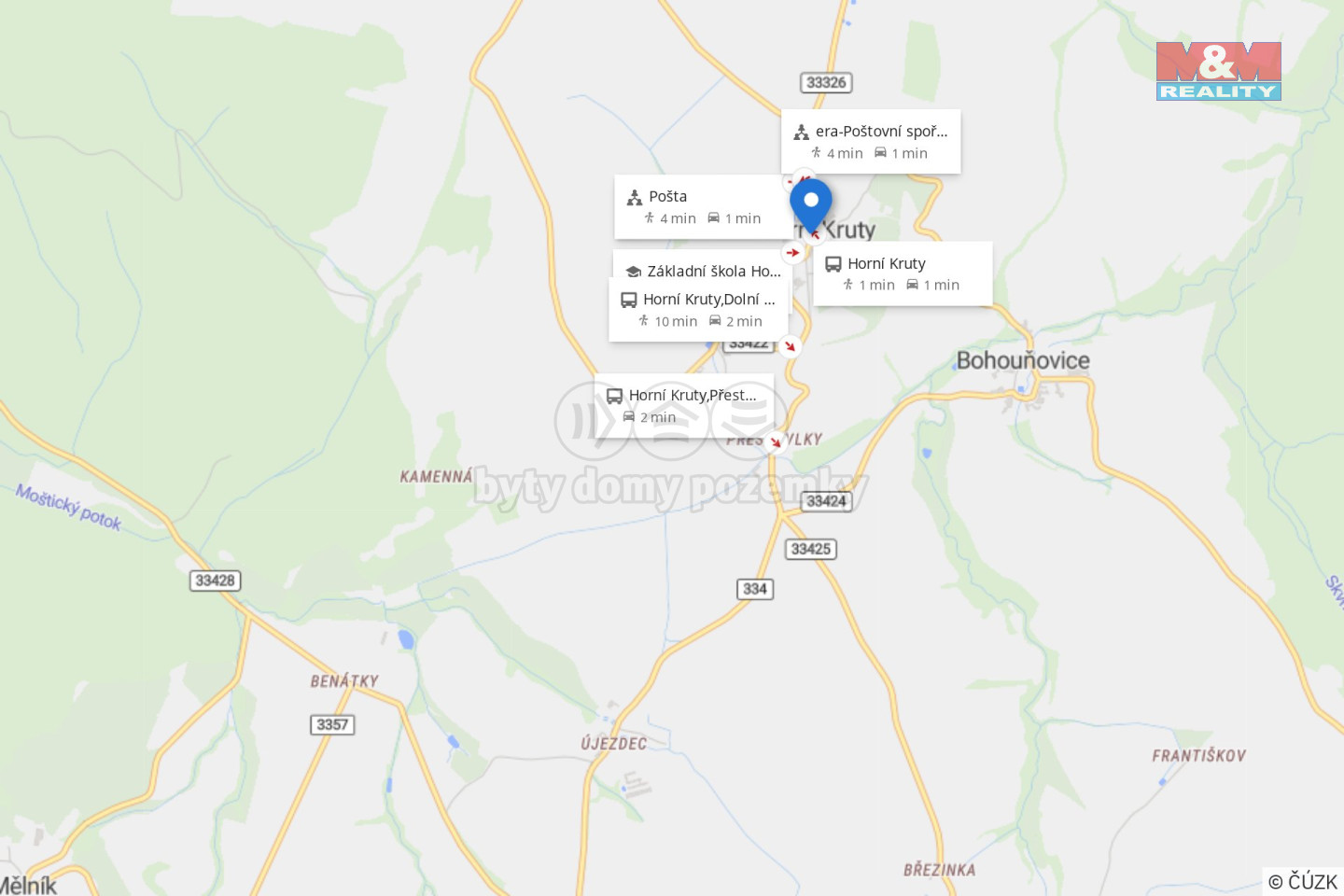
Task: Click the ČÚZK copyright attribution
Action: click(1303, 881)
